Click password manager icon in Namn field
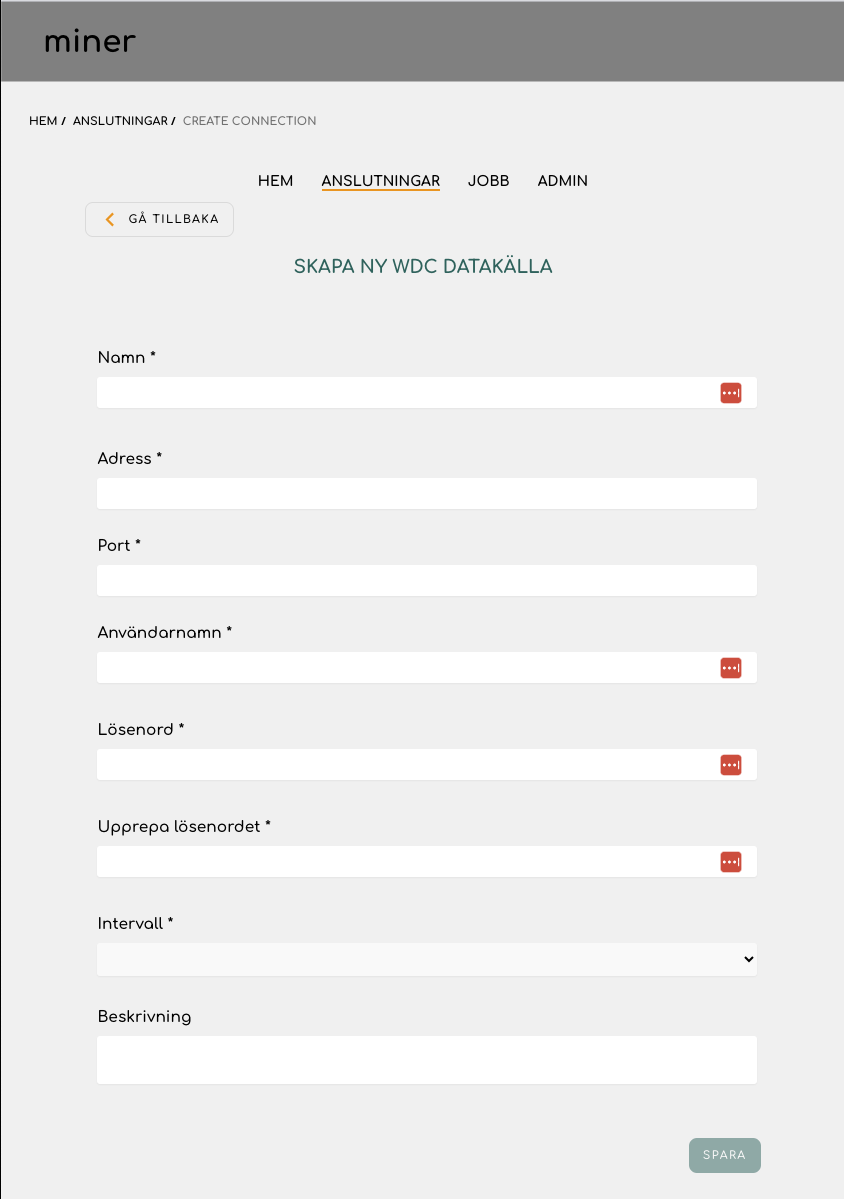This screenshot has height=1199, width=844. (731, 393)
